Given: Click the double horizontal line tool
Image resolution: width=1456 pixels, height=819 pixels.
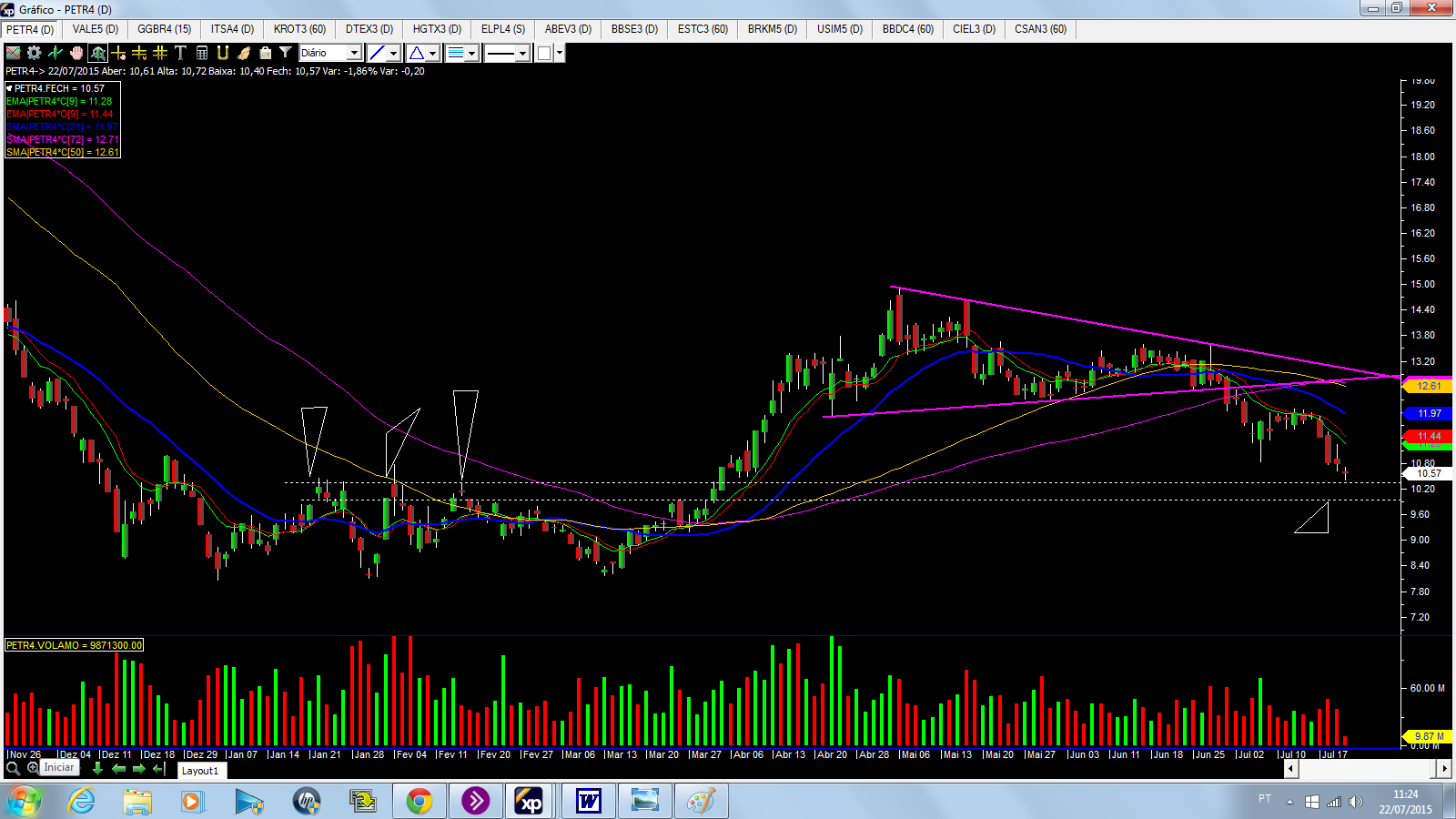Looking at the screenshot, I should click(x=139, y=53).
